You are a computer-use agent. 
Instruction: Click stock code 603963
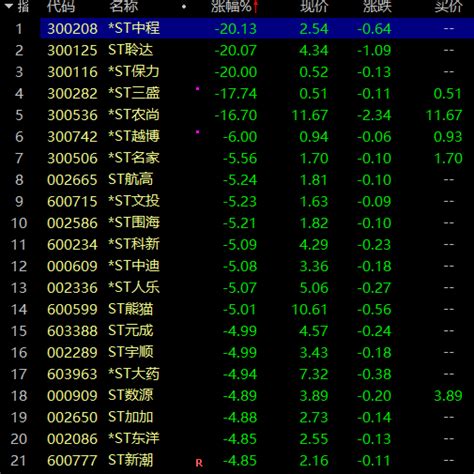pyautogui.click(x=72, y=374)
